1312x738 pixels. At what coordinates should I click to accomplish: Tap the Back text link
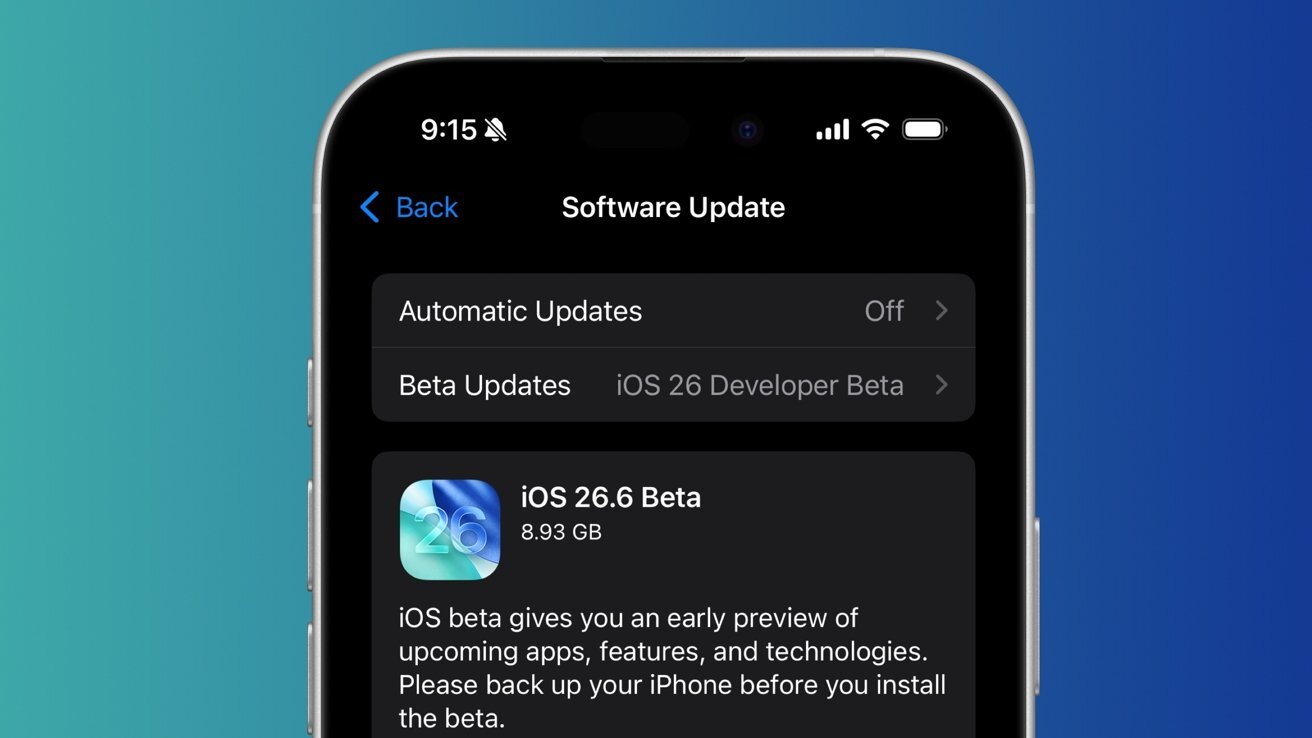tap(427, 207)
